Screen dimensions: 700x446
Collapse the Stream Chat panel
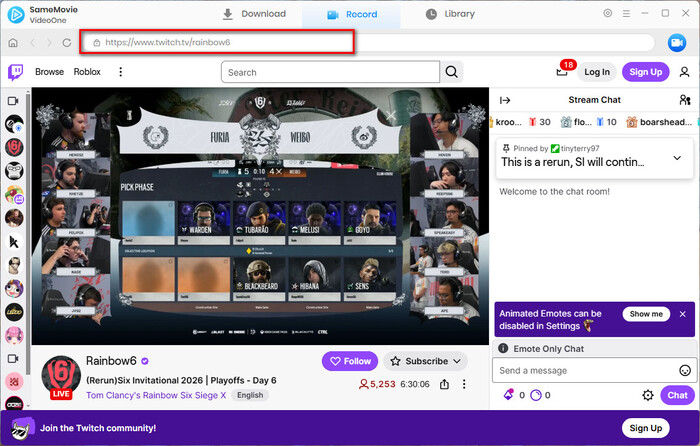[505, 100]
